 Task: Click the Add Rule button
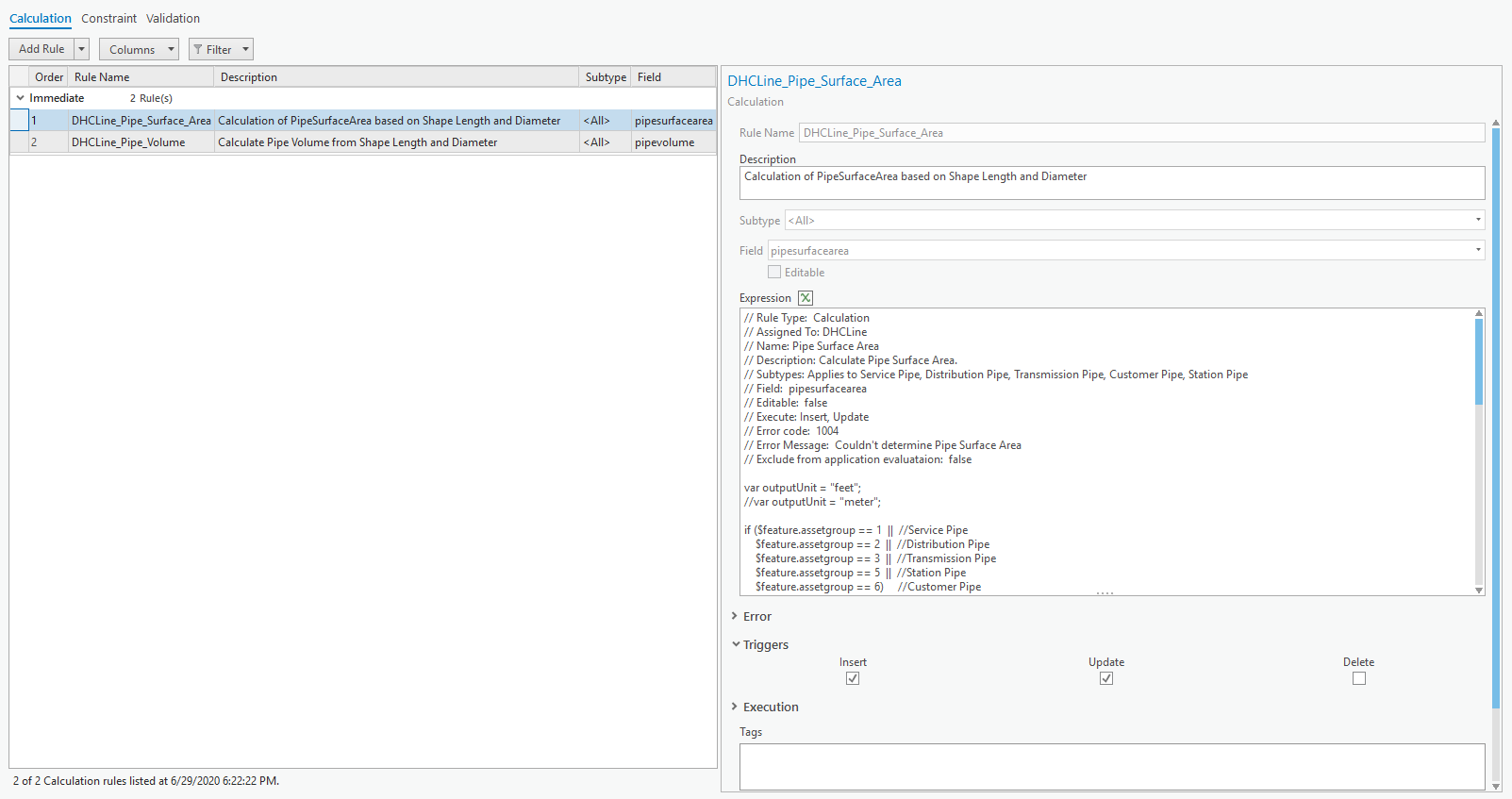point(42,49)
